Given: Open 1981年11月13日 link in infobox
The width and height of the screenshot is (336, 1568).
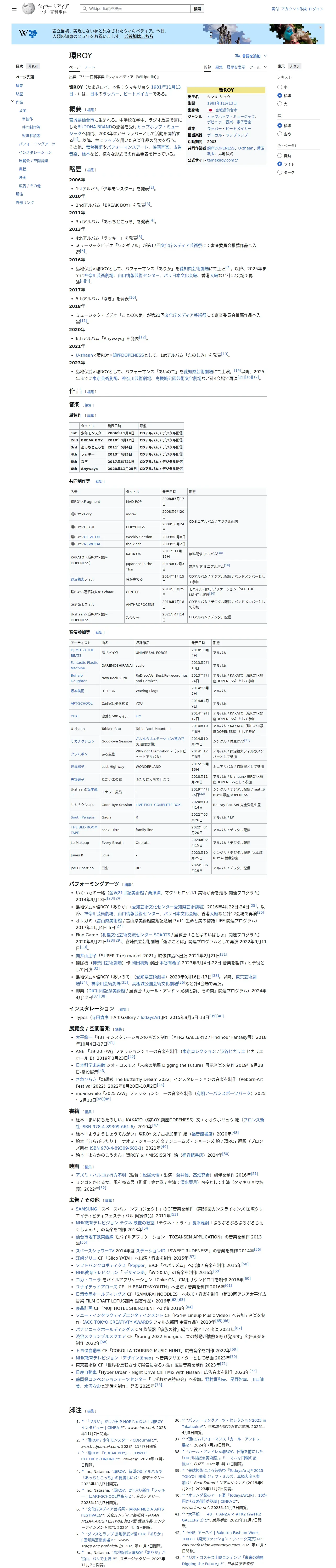Looking at the screenshot, I should 222,103.
